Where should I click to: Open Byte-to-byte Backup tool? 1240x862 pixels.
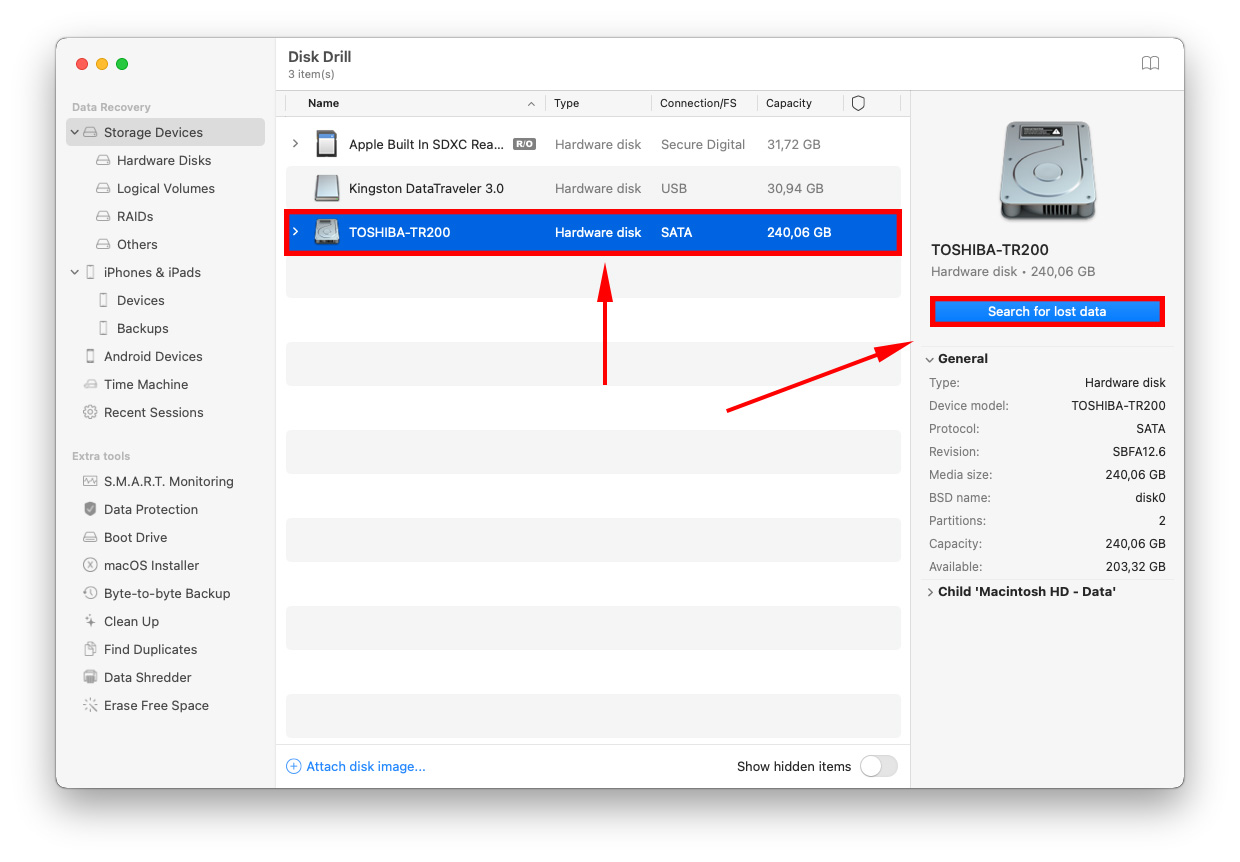tap(167, 593)
